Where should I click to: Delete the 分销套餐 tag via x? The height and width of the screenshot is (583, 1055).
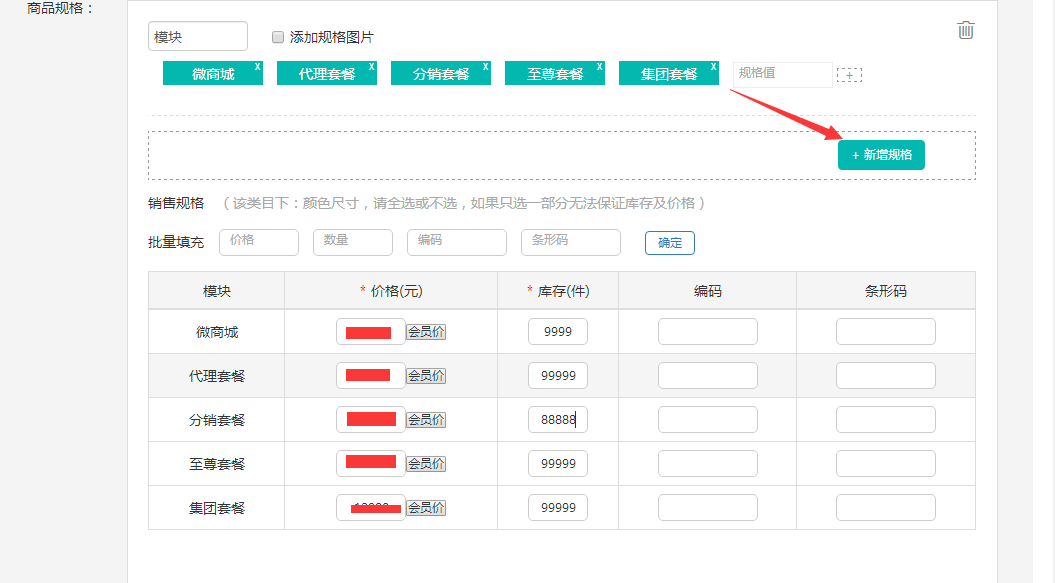click(x=485, y=67)
